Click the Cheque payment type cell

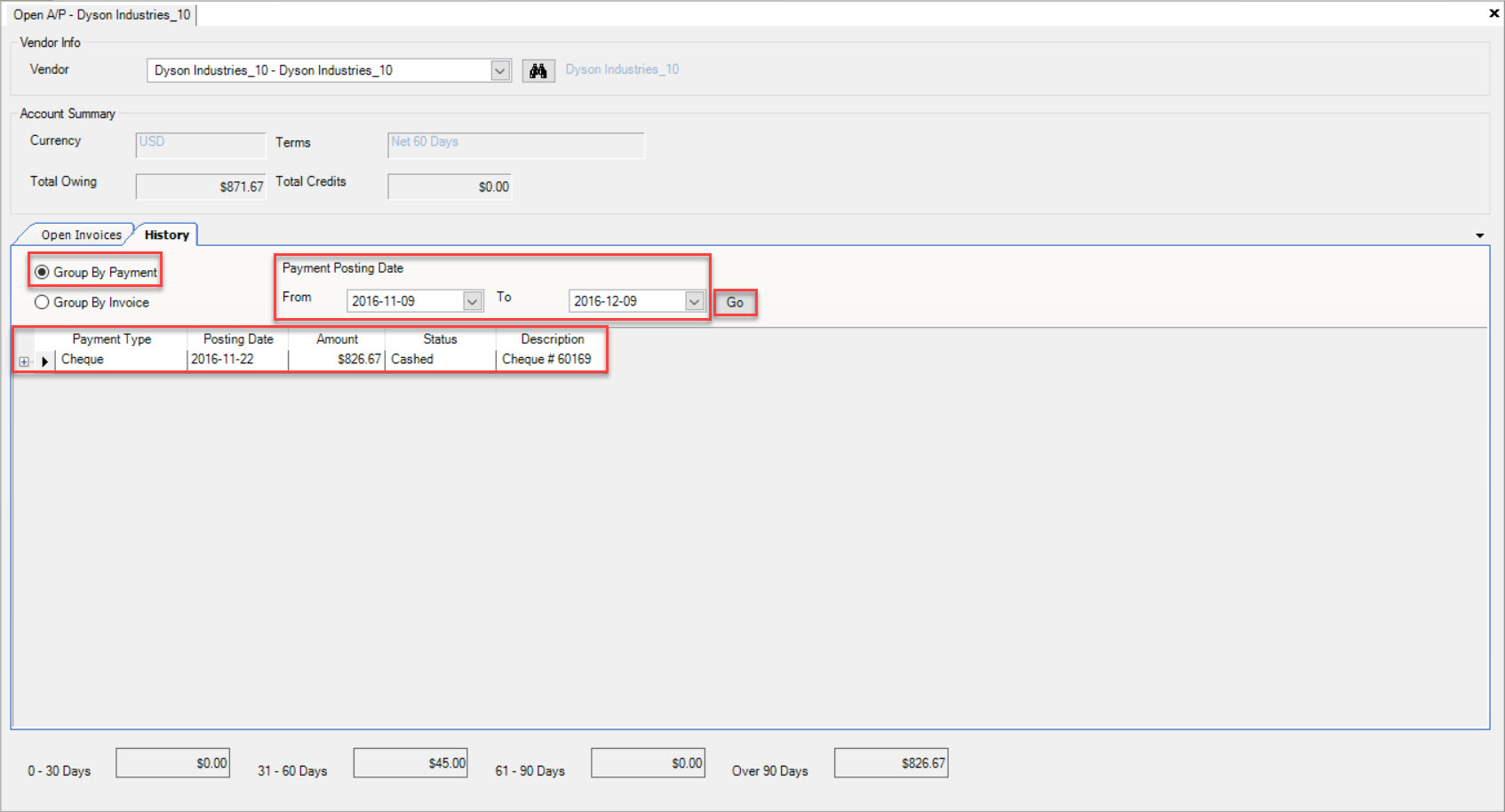coord(121,360)
